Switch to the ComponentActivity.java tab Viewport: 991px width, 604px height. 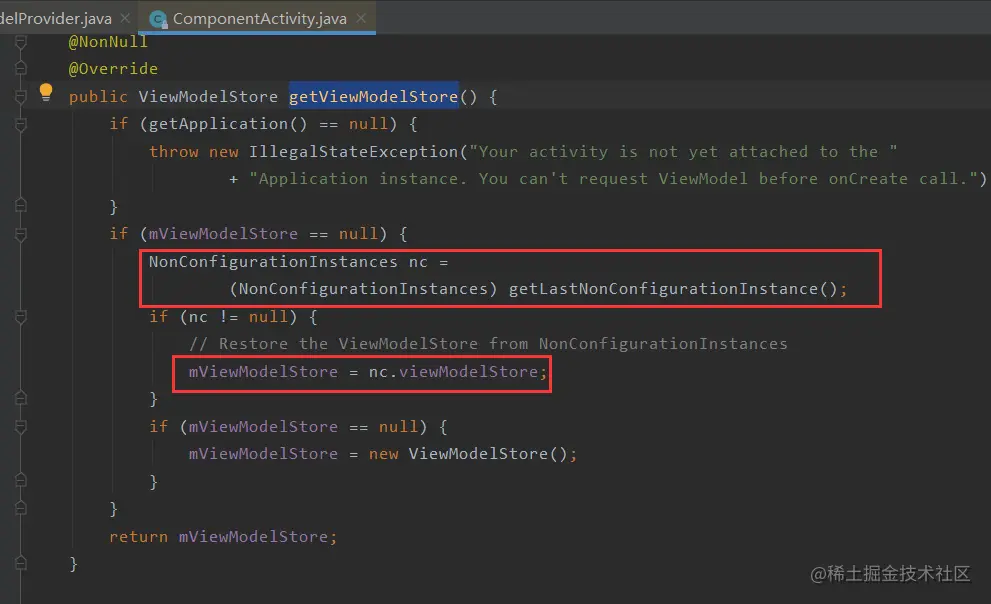pyautogui.click(x=260, y=18)
